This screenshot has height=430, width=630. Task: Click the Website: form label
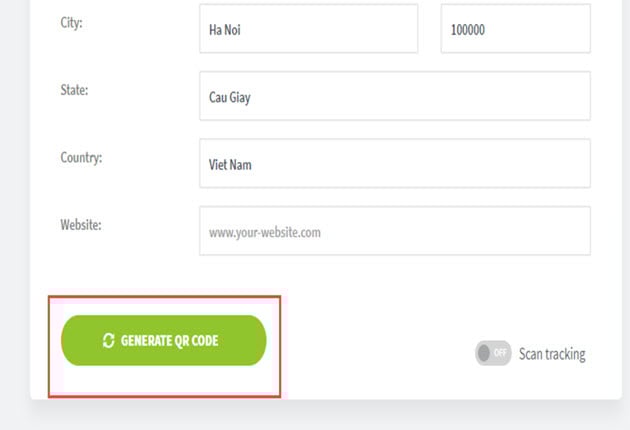coord(81,225)
